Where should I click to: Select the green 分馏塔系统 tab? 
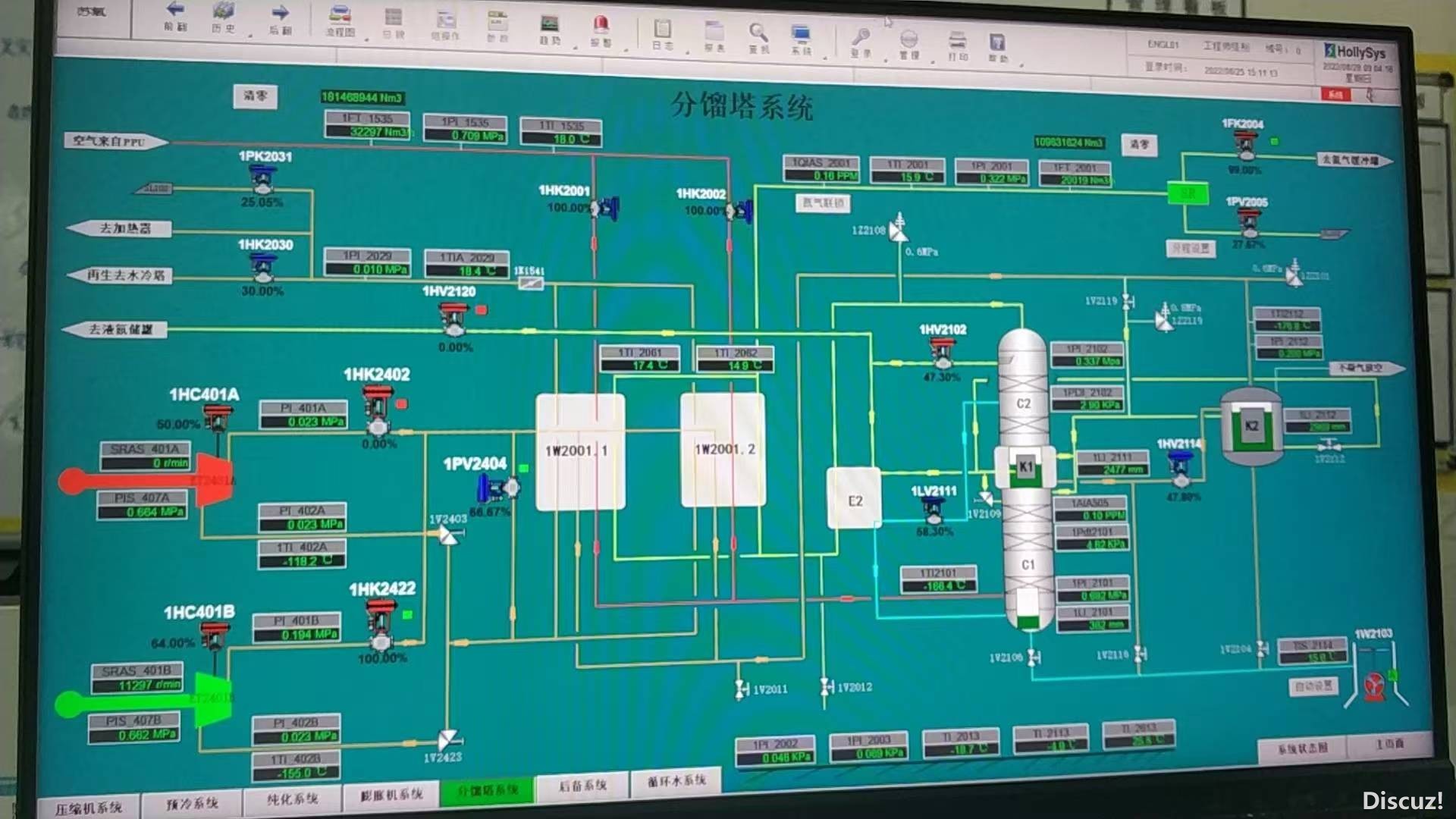click(488, 790)
